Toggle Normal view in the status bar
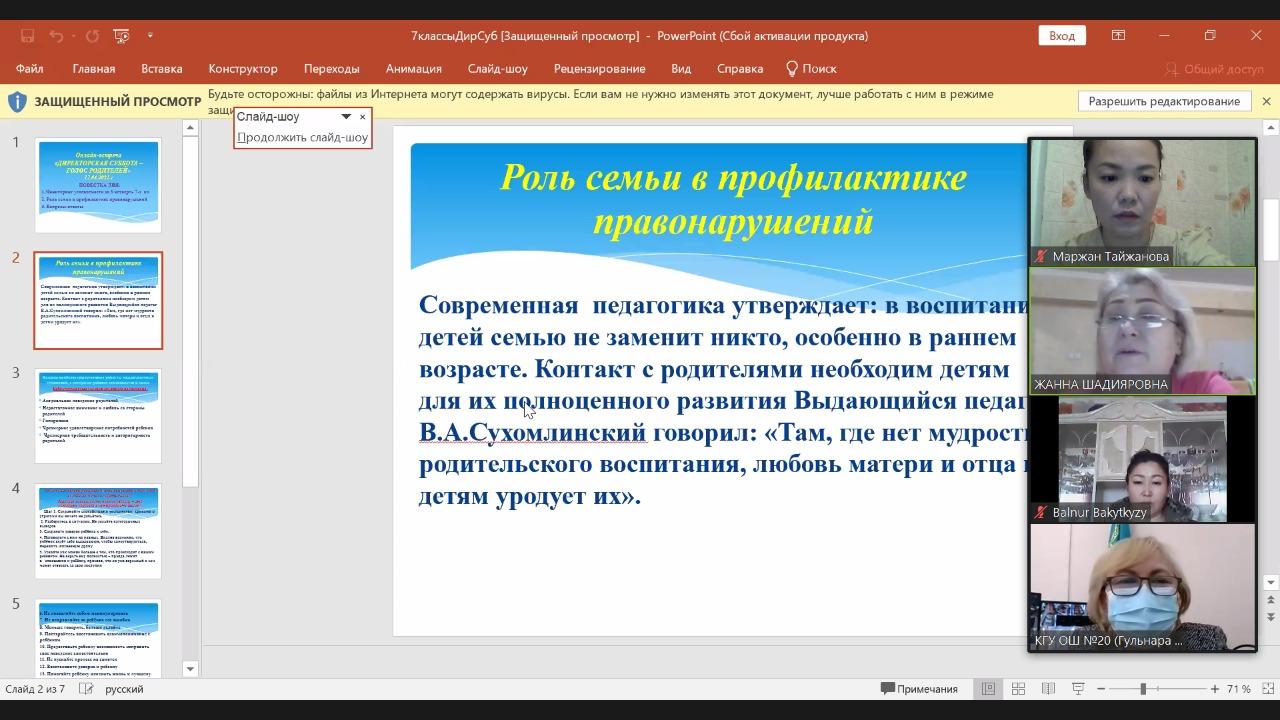The width and height of the screenshot is (1280, 720). 988,689
